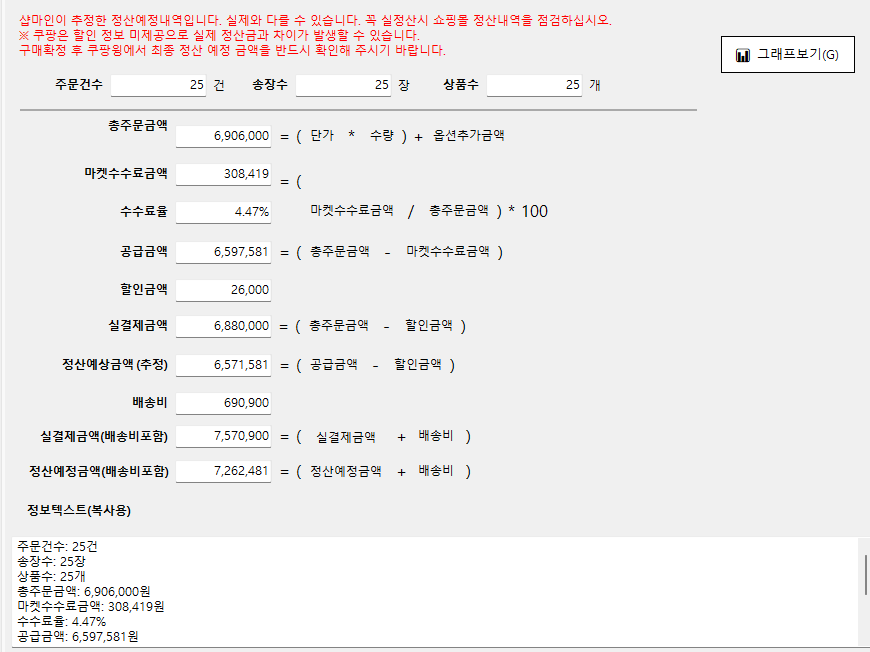The image size is (870, 652).
Task: Click the 수수료율 field showing 4.47%
Action: pyautogui.click(x=223, y=212)
